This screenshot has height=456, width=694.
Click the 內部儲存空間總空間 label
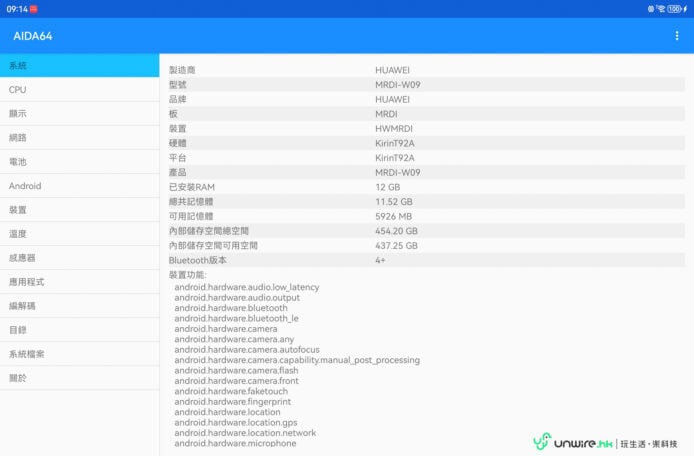coord(208,231)
